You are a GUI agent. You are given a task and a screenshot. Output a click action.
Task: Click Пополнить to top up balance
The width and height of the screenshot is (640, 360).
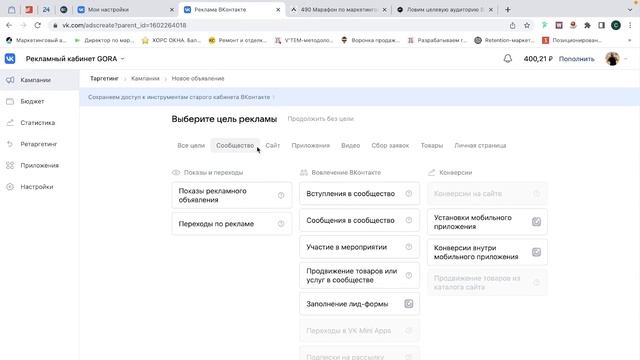[x=576, y=59]
